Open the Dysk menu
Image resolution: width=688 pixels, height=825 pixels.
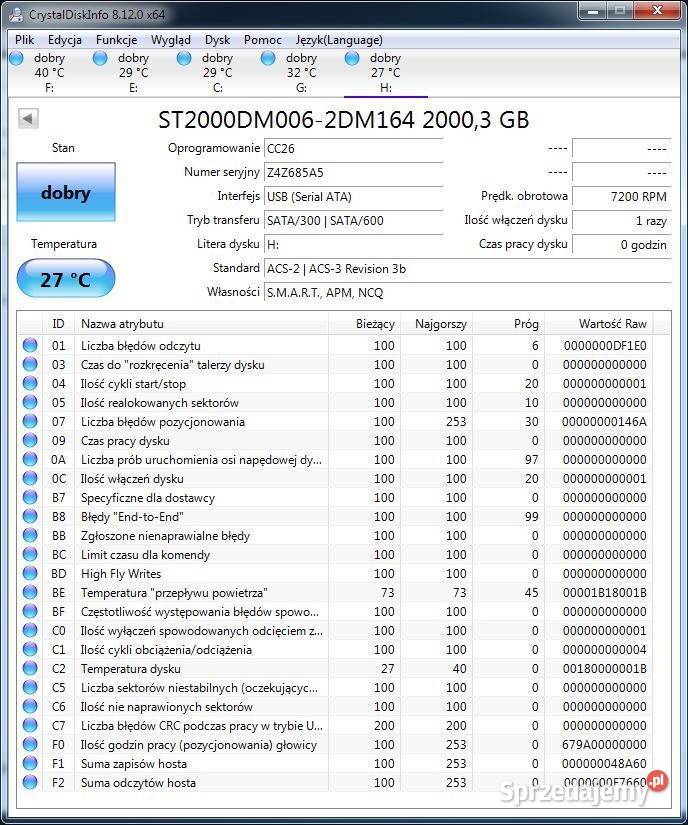217,40
